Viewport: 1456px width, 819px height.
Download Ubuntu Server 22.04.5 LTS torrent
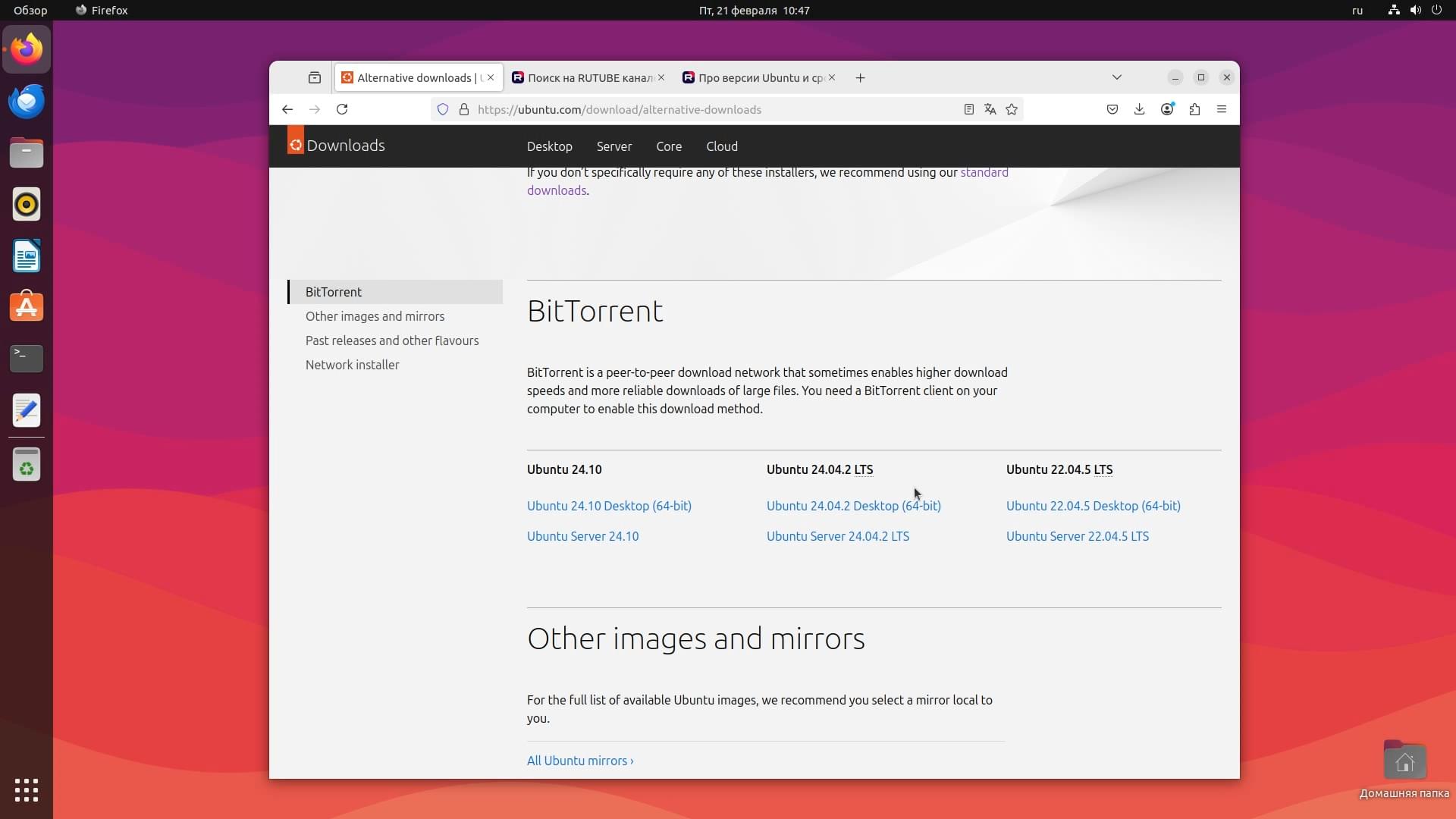(x=1077, y=536)
